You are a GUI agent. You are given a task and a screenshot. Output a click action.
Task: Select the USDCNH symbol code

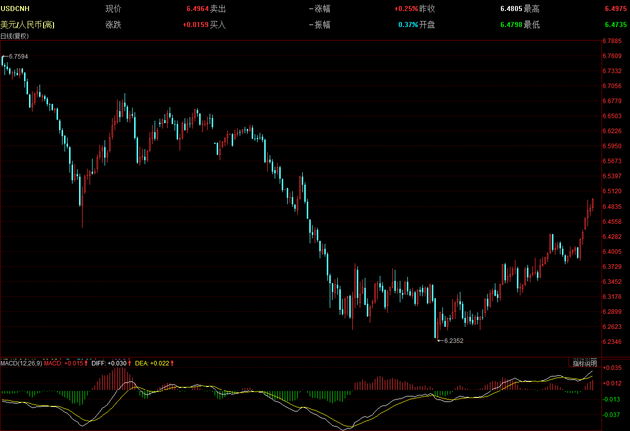[x=15, y=8]
